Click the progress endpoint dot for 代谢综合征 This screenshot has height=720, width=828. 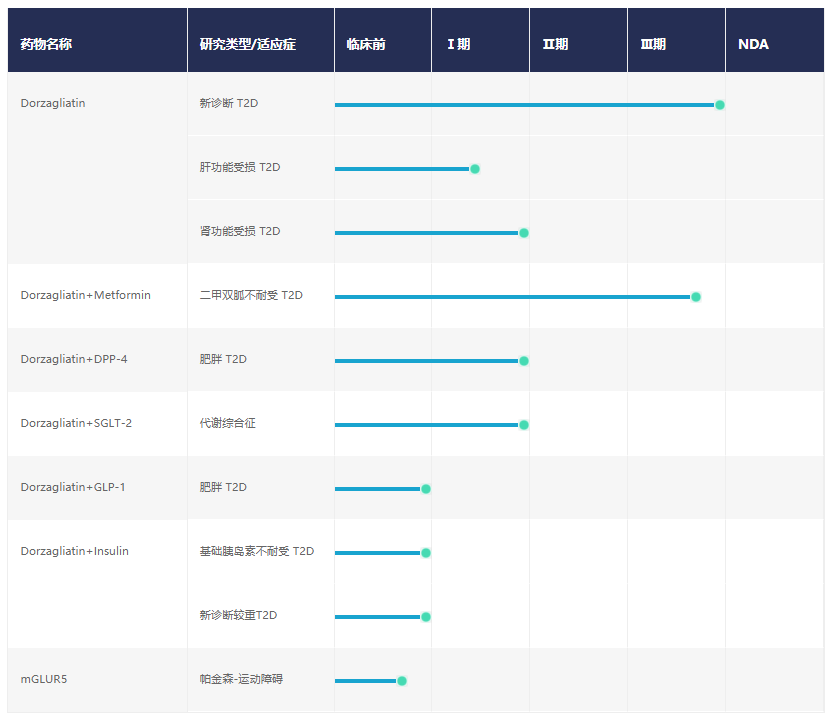pos(524,425)
